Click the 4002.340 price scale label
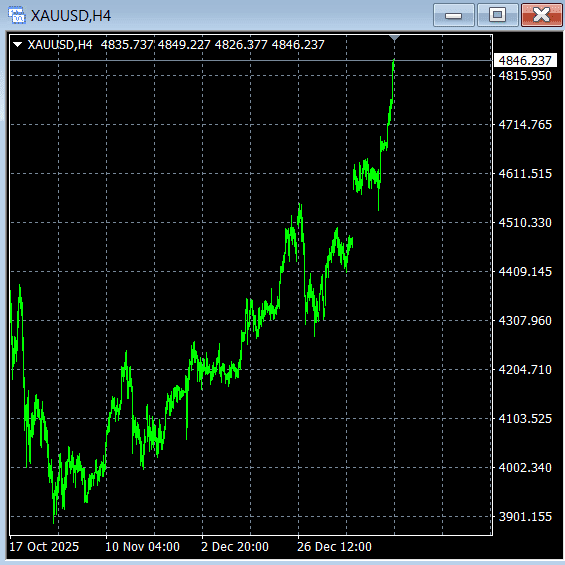 [525, 468]
